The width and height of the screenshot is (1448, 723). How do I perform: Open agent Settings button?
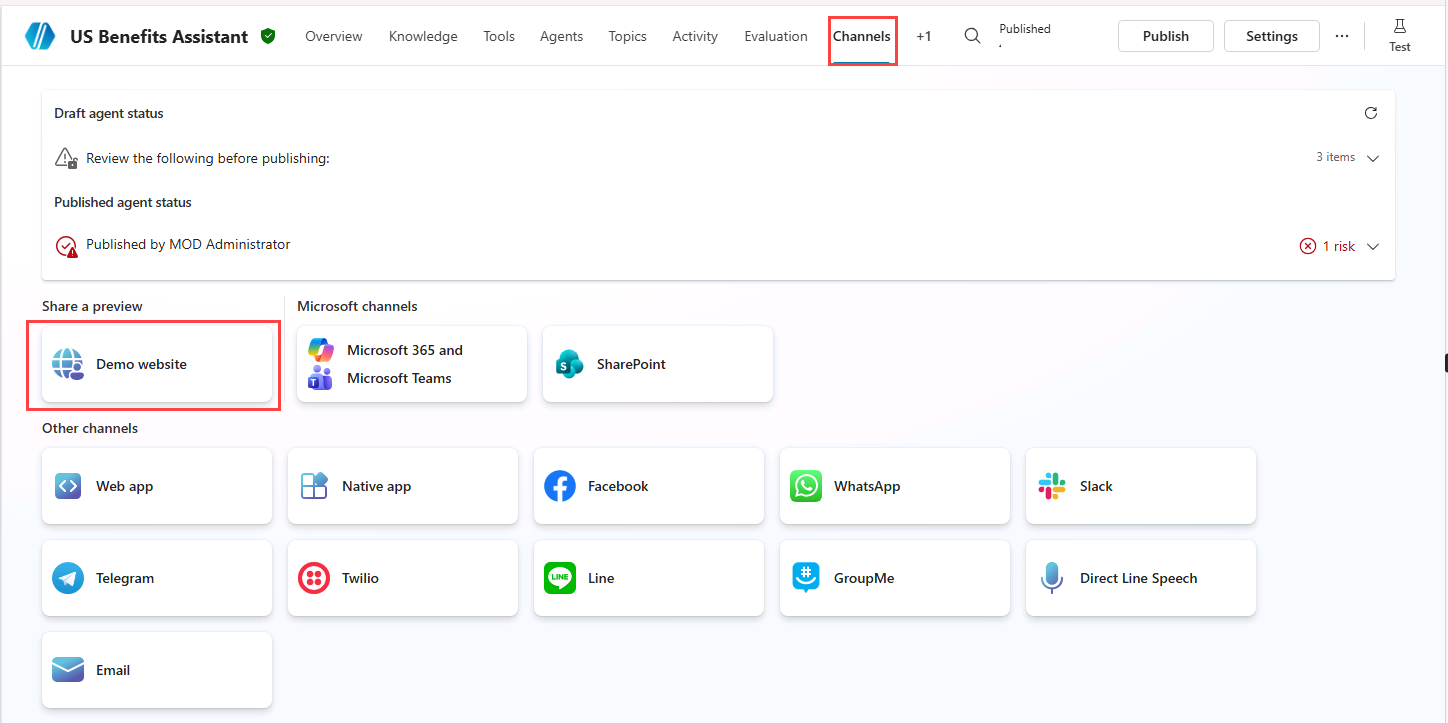point(1272,36)
